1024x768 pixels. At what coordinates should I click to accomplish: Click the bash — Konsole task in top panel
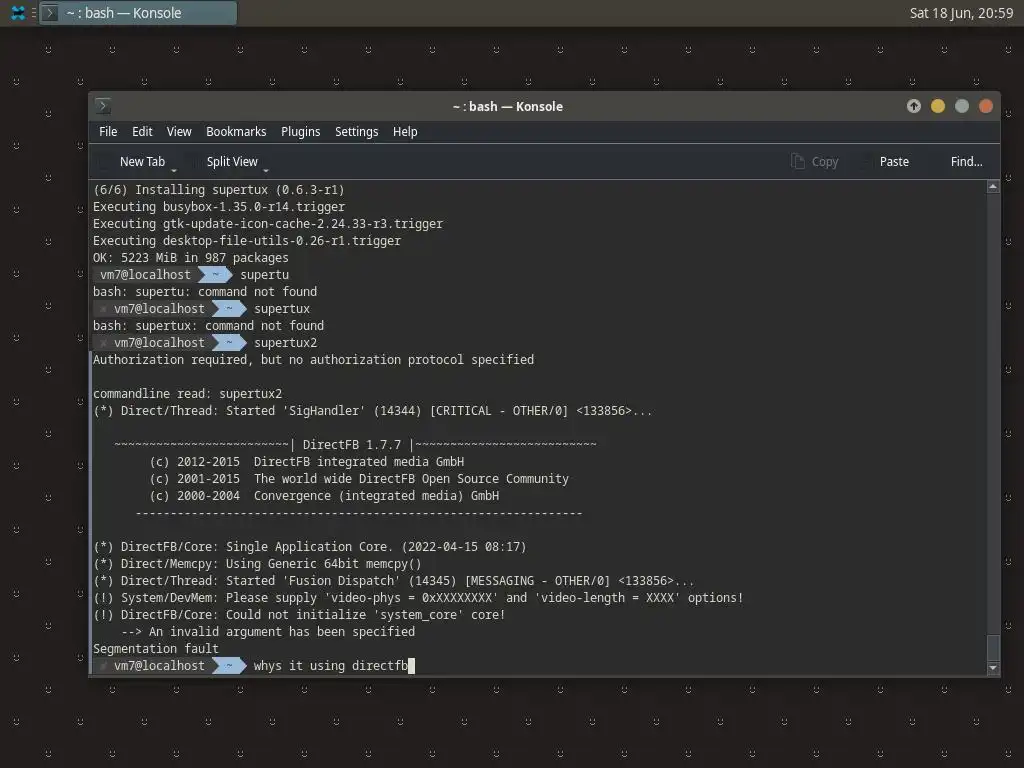point(138,13)
